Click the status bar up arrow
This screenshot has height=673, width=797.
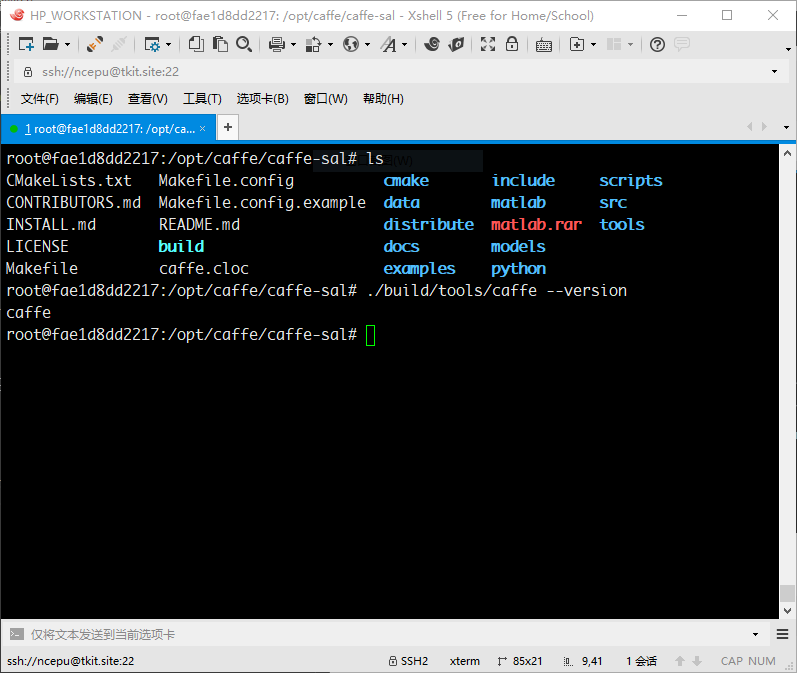coord(680,661)
